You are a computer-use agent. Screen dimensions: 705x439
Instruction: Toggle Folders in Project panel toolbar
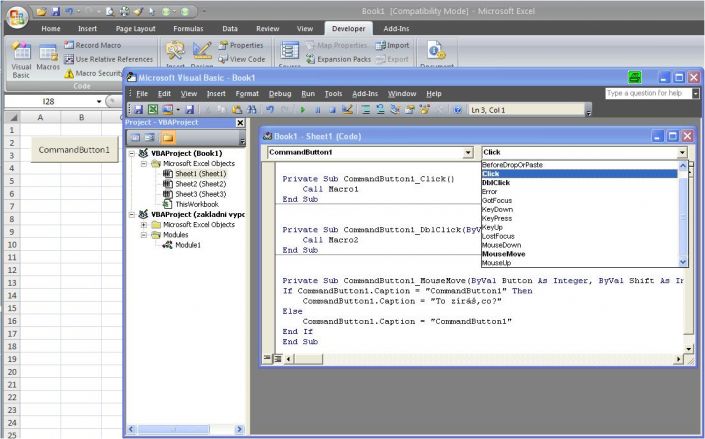pos(167,138)
